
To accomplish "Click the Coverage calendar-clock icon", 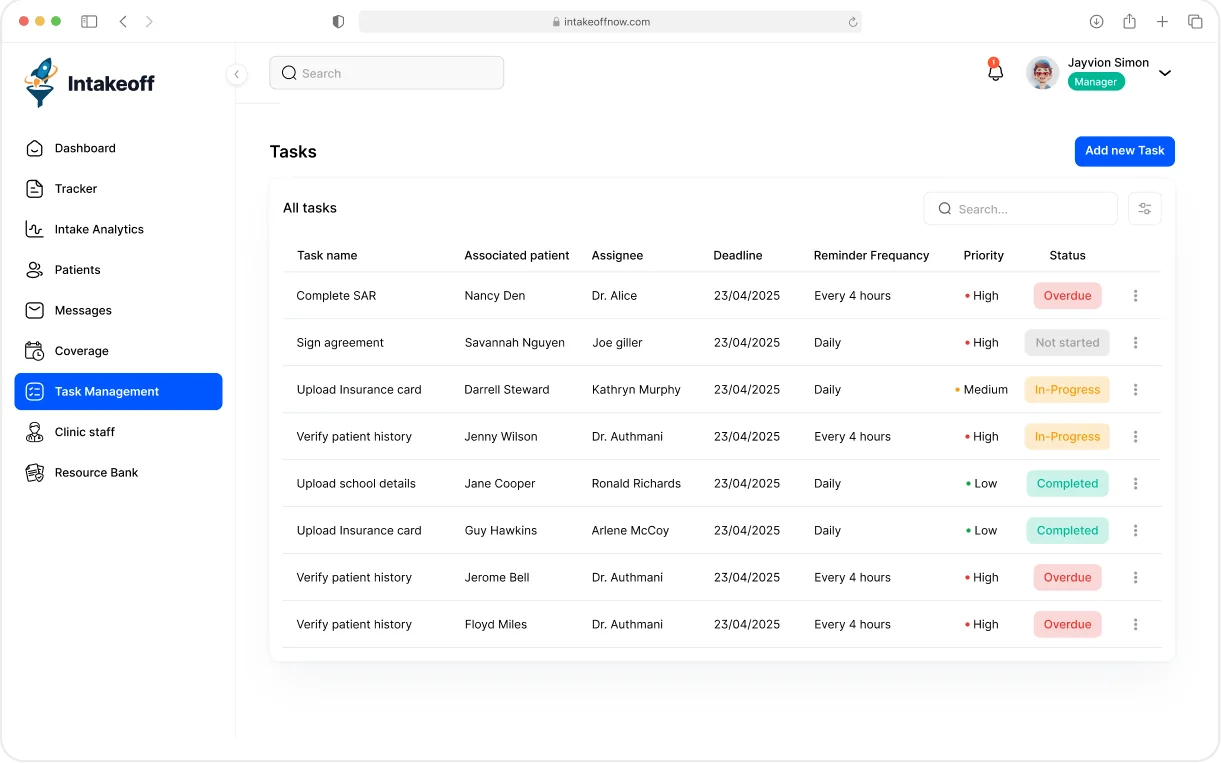I will (x=35, y=351).
